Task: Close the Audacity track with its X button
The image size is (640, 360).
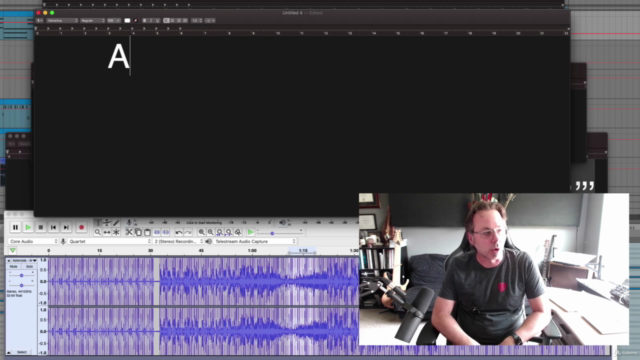Action: [x=9, y=260]
